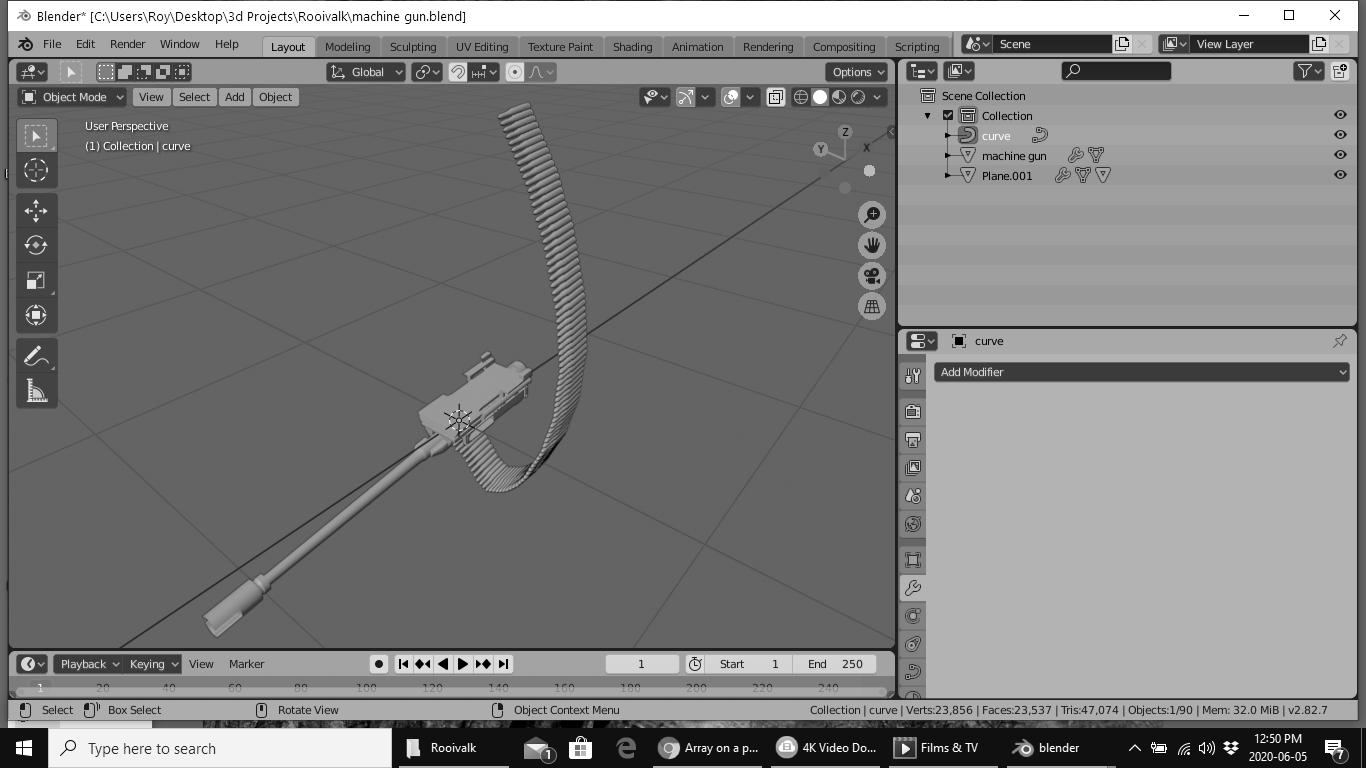
Task: Toggle X-ray view icon
Action: pyautogui.click(x=776, y=97)
